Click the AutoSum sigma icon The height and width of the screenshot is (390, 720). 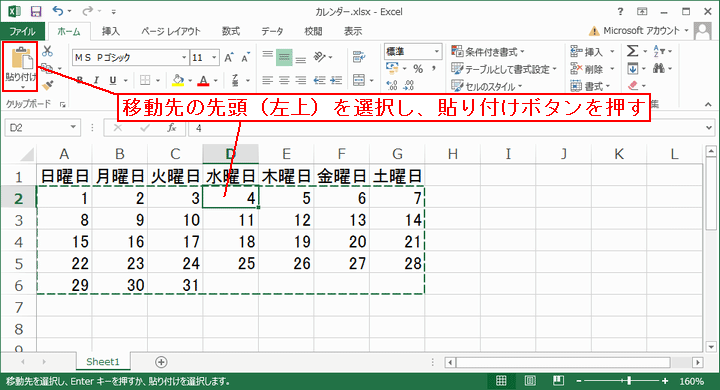point(633,51)
